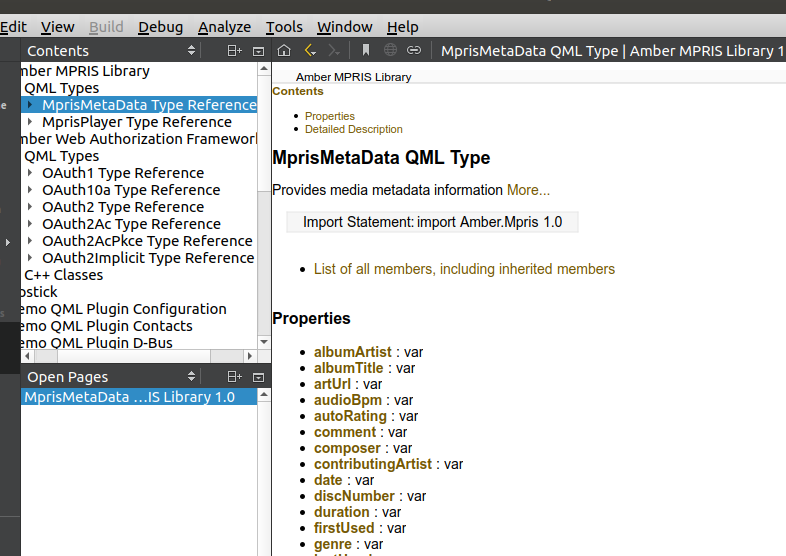Split the Open Pages pane with split icon

[x=234, y=377]
